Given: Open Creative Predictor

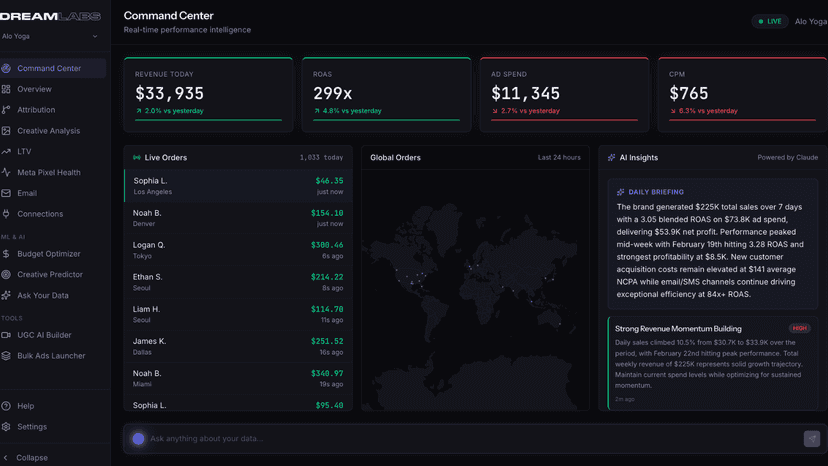Looking at the screenshot, I should coord(53,275).
